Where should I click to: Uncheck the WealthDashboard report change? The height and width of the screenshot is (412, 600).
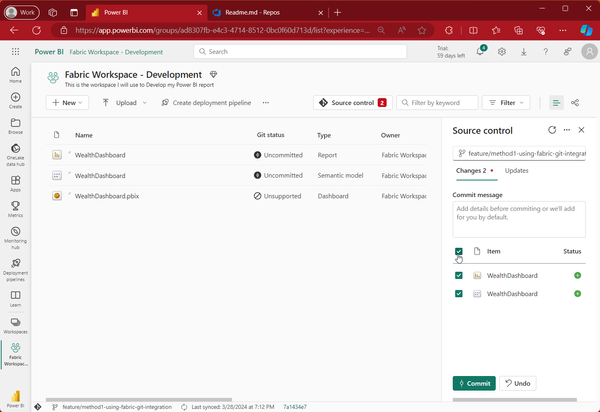coord(458,275)
